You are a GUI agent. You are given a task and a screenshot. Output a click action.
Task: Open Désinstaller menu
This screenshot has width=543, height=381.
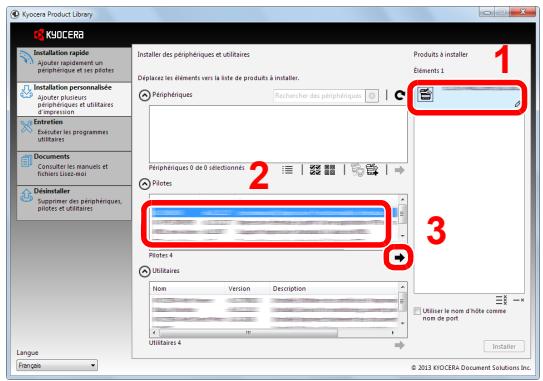coord(74,203)
